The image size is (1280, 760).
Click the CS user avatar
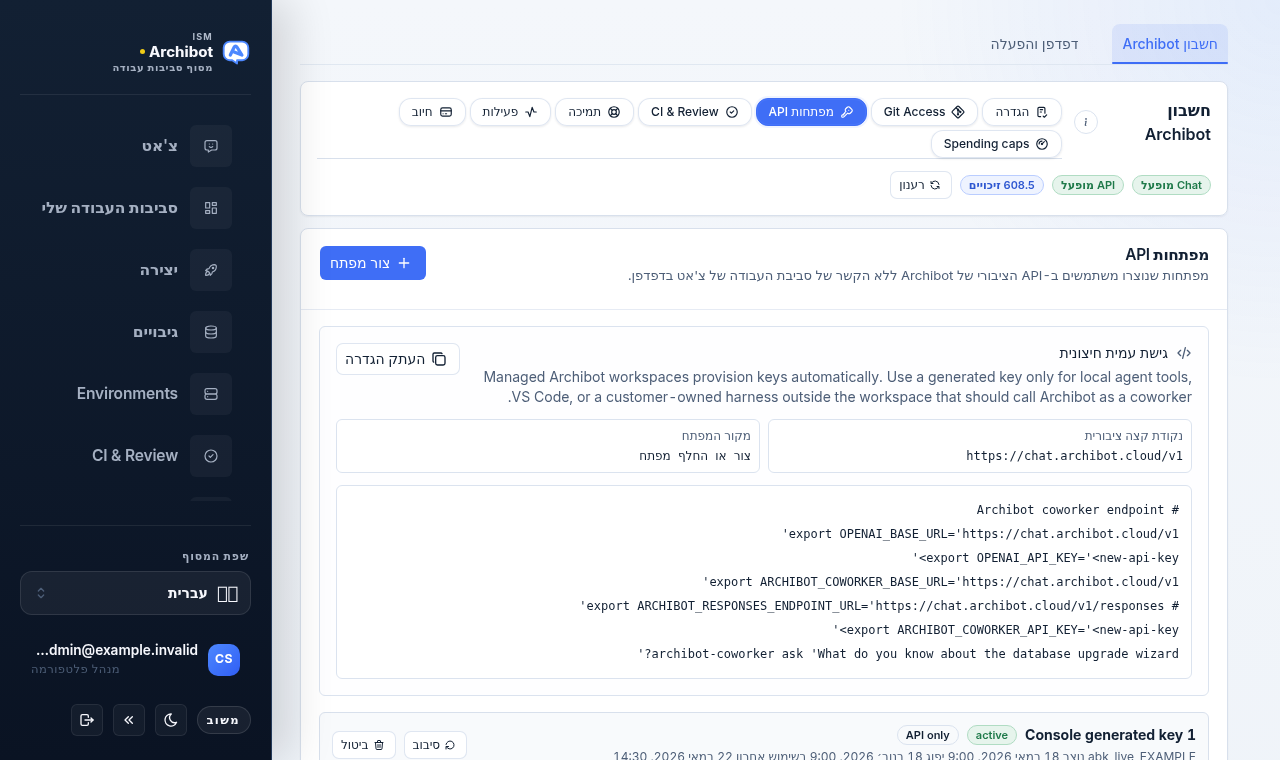pos(224,660)
